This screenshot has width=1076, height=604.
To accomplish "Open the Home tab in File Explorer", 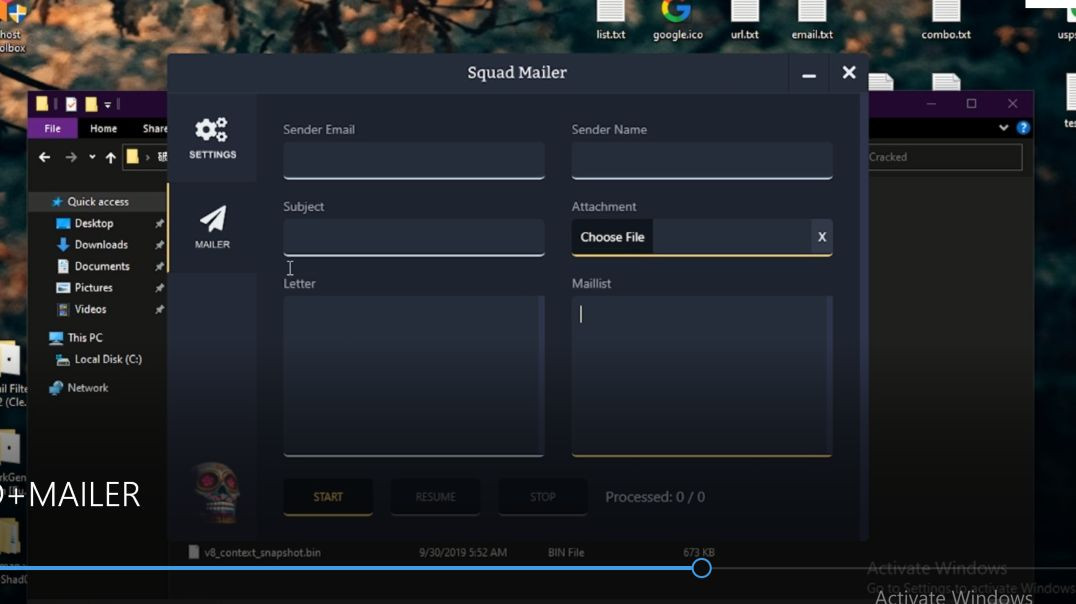I will [x=104, y=128].
